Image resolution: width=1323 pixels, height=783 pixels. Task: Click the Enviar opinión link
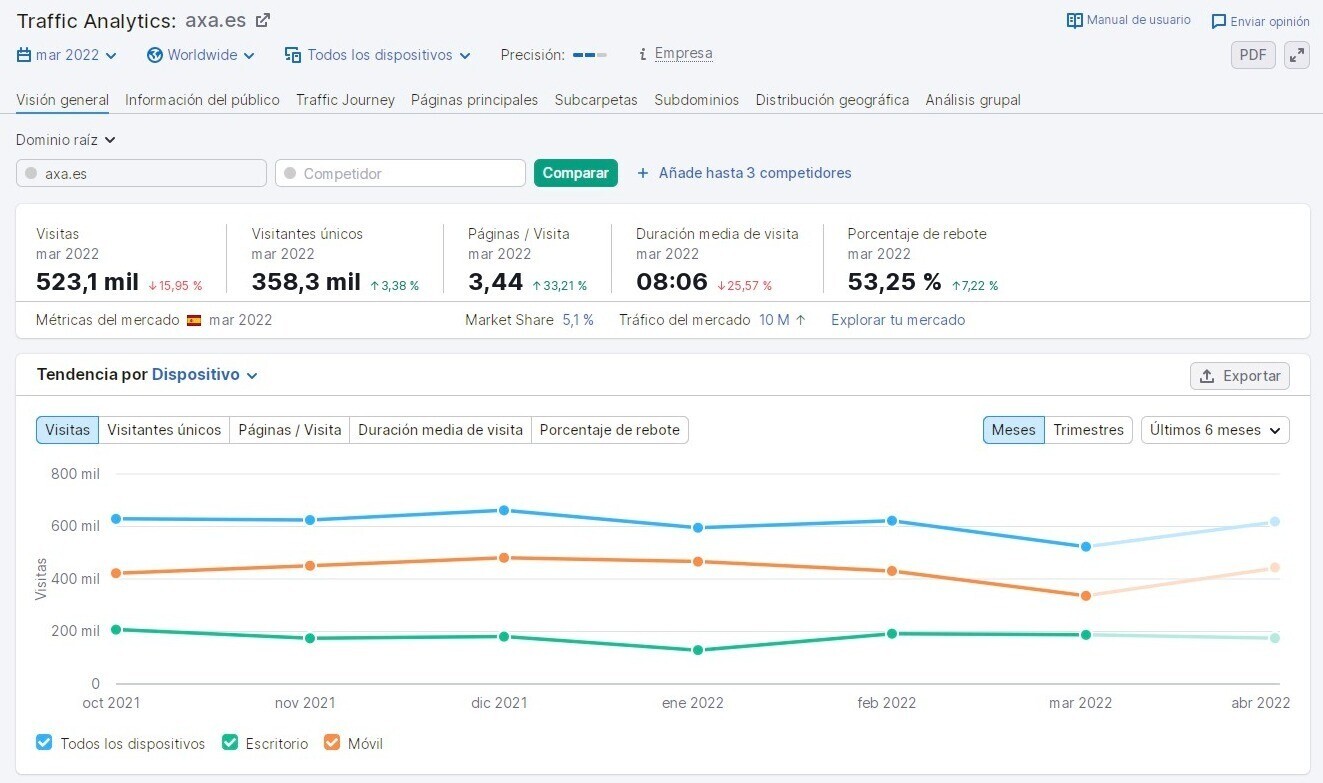click(x=1270, y=21)
